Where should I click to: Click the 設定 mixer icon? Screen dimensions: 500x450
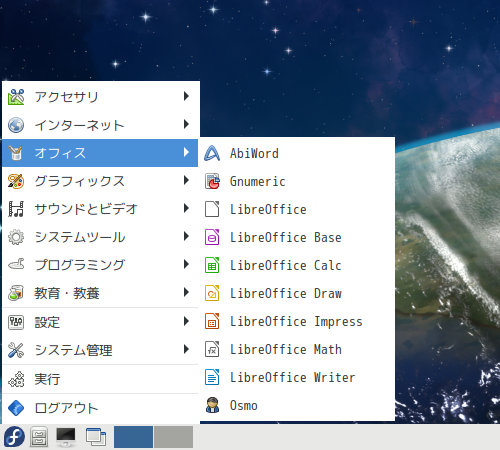(x=16, y=322)
